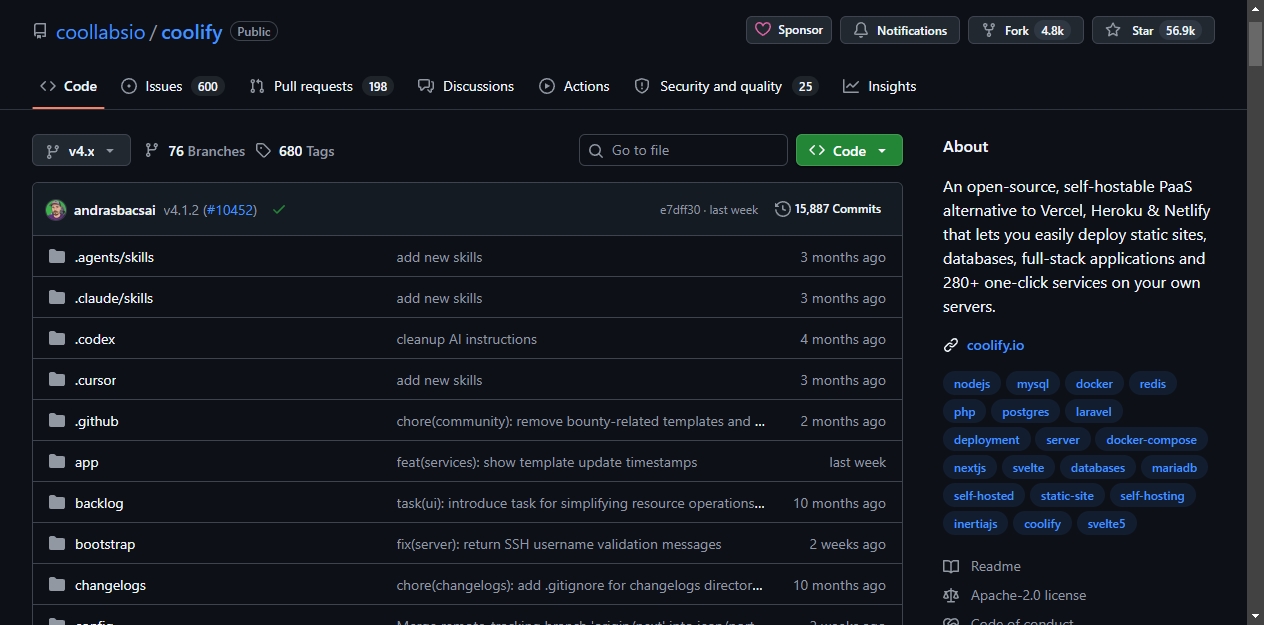Click the inertiajs topic tag
Screen dimensions: 1264x625
(975, 524)
